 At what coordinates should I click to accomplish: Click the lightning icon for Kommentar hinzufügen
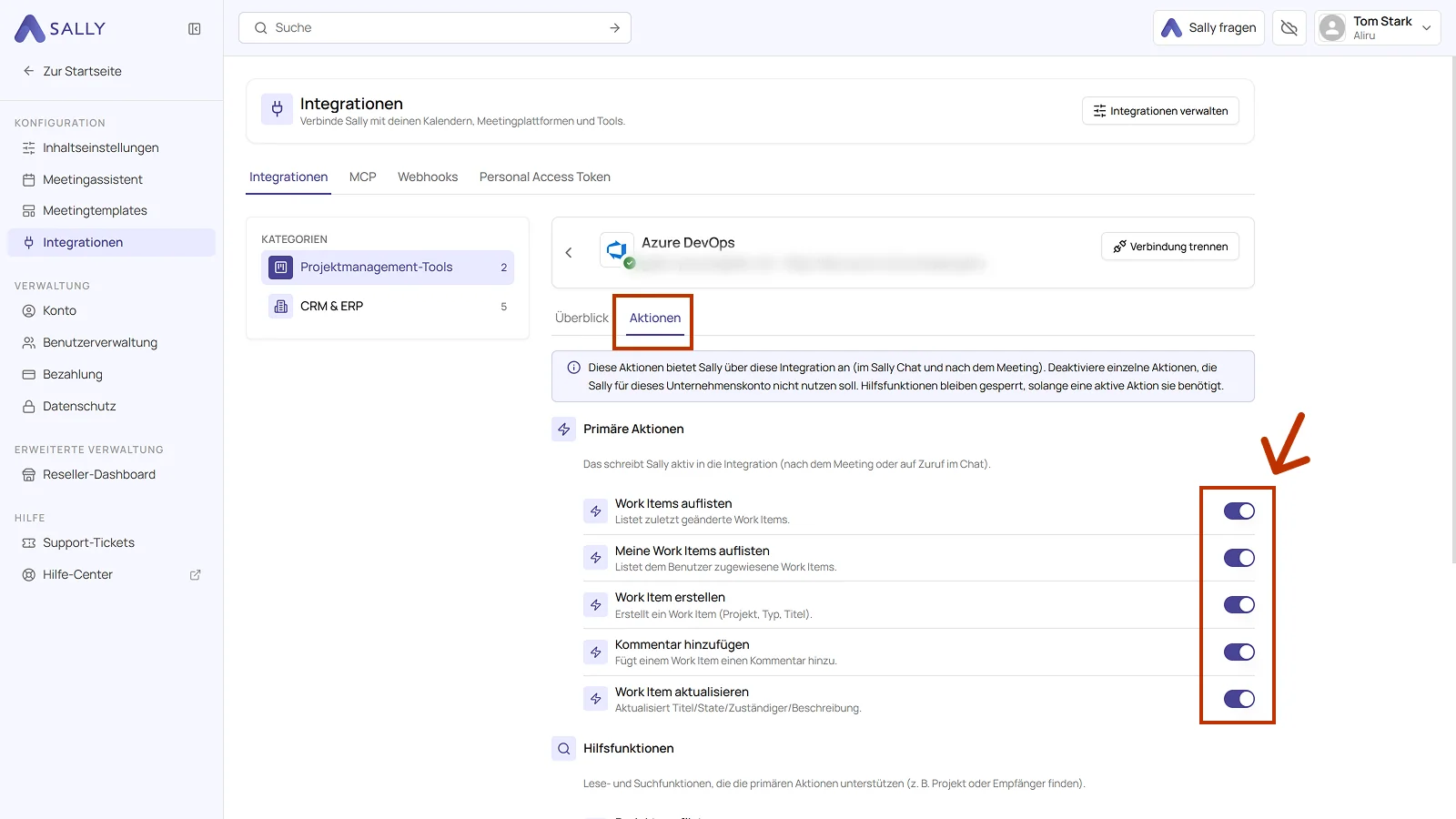pyautogui.click(x=596, y=652)
